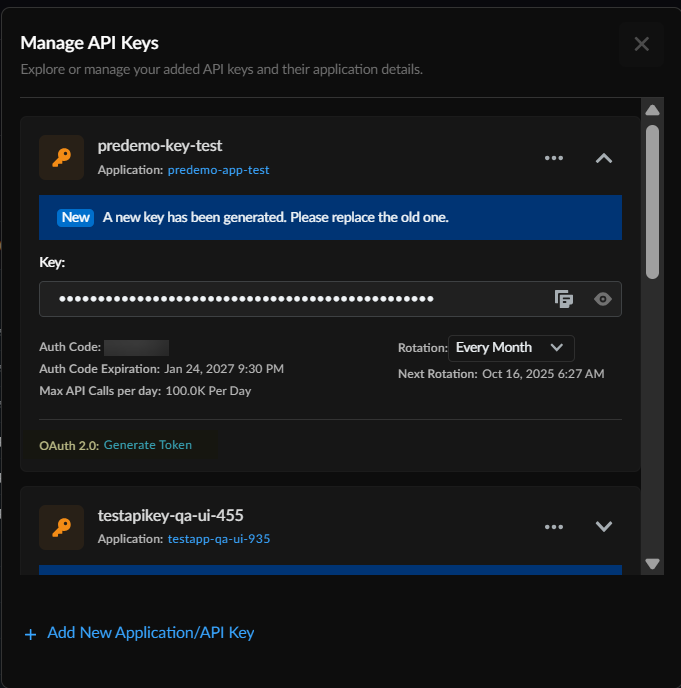Open the Rotation Every Month dropdown
This screenshot has width=681, height=688.
point(511,348)
